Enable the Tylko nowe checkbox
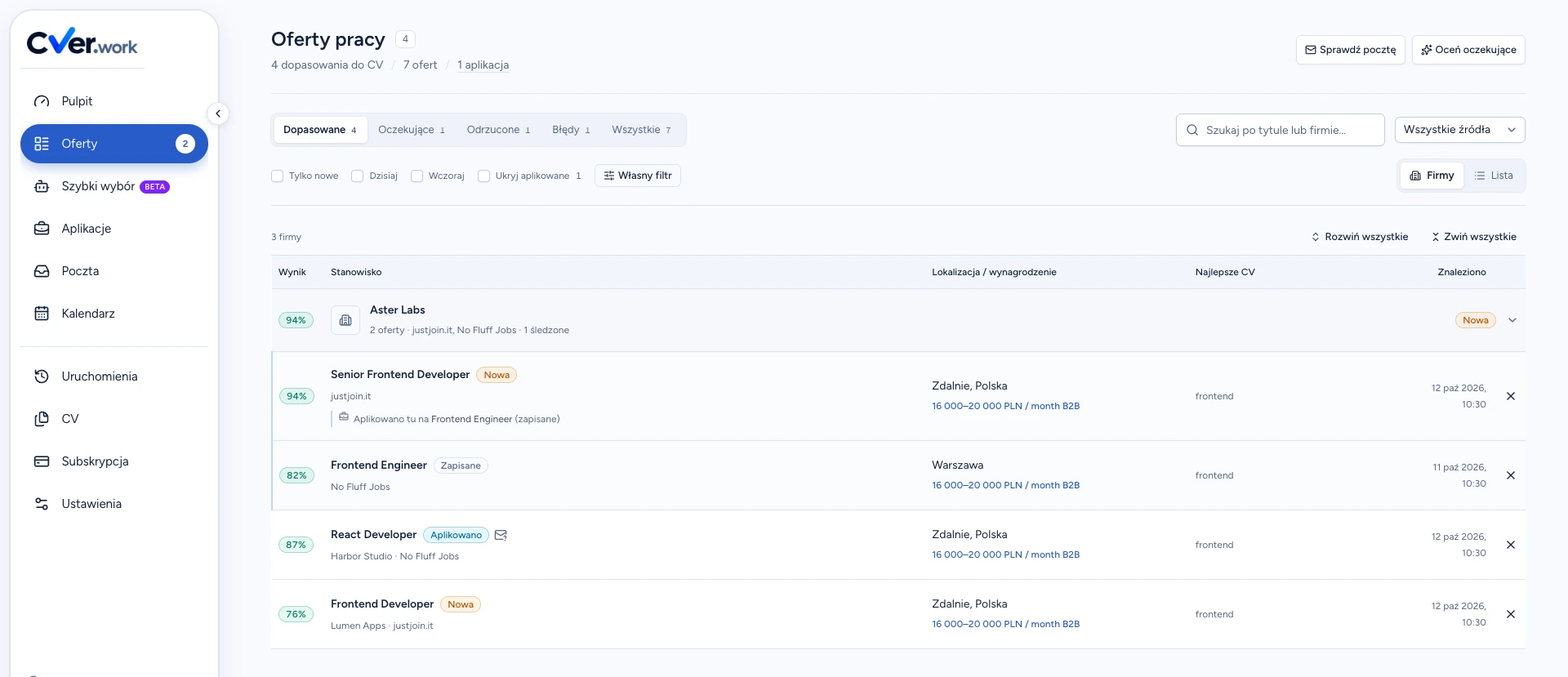The height and width of the screenshot is (677, 1568). click(277, 176)
